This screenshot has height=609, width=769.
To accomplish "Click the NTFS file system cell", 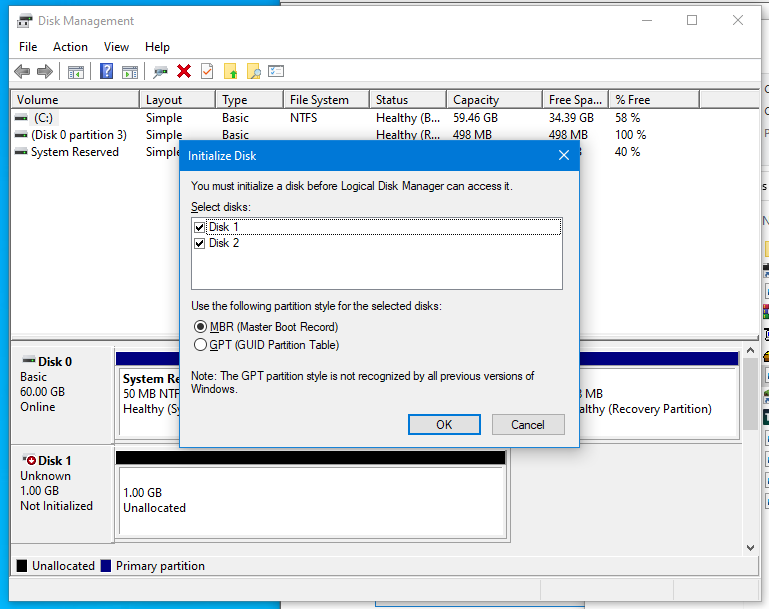I will point(304,118).
